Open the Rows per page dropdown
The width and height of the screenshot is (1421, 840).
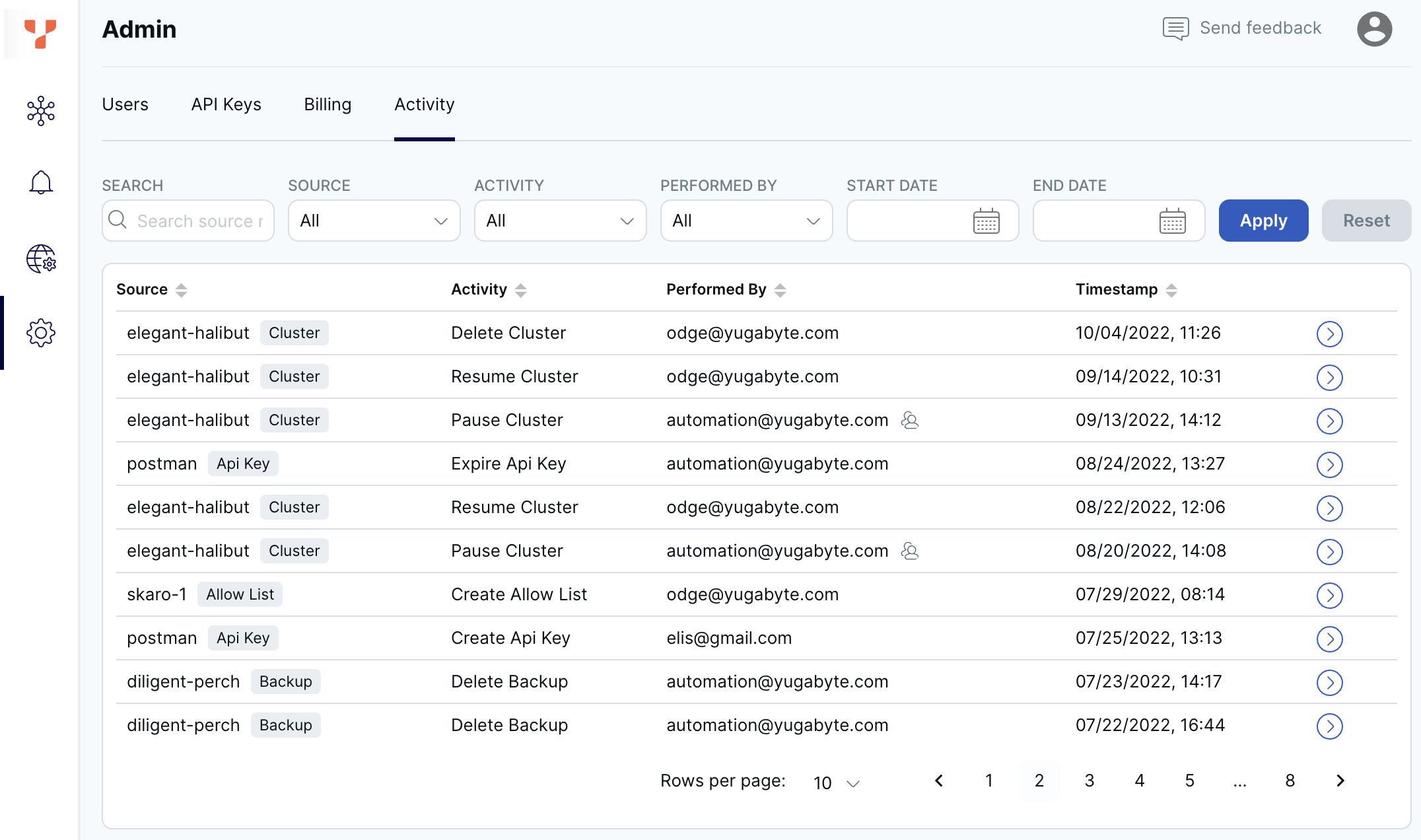(836, 783)
